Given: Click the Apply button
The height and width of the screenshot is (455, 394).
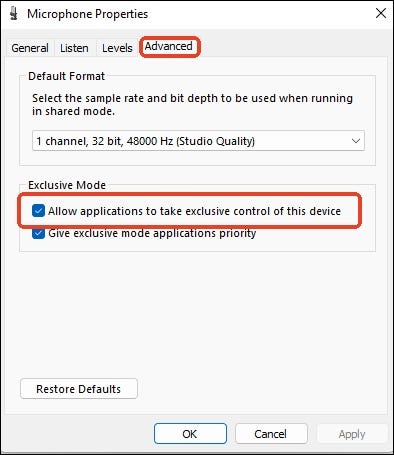Looking at the screenshot, I should pyautogui.click(x=352, y=434).
